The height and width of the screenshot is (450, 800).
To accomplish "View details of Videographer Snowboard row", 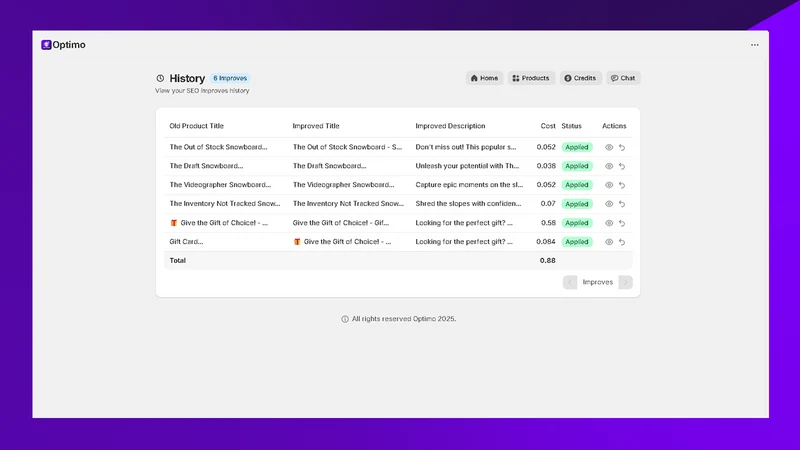I will click(x=609, y=185).
